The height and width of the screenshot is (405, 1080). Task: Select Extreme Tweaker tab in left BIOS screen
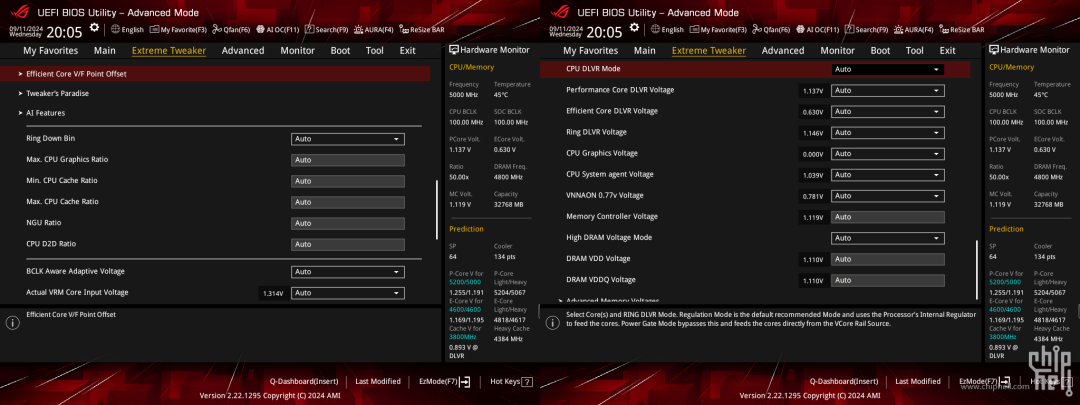[x=169, y=50]
